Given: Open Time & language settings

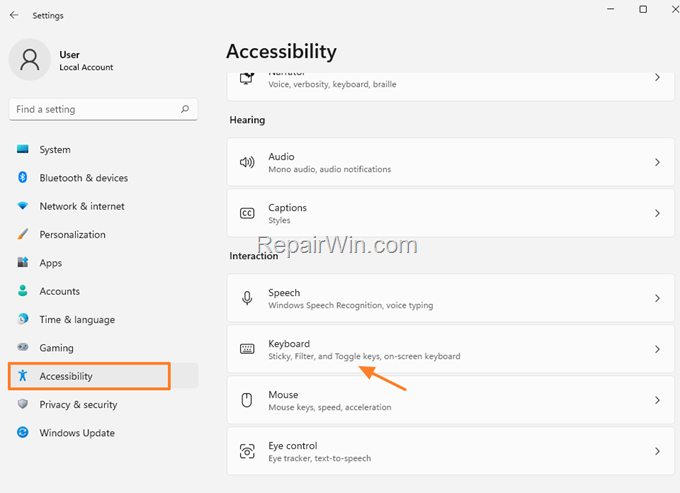Looking at the screenshot, I should 103,320.
